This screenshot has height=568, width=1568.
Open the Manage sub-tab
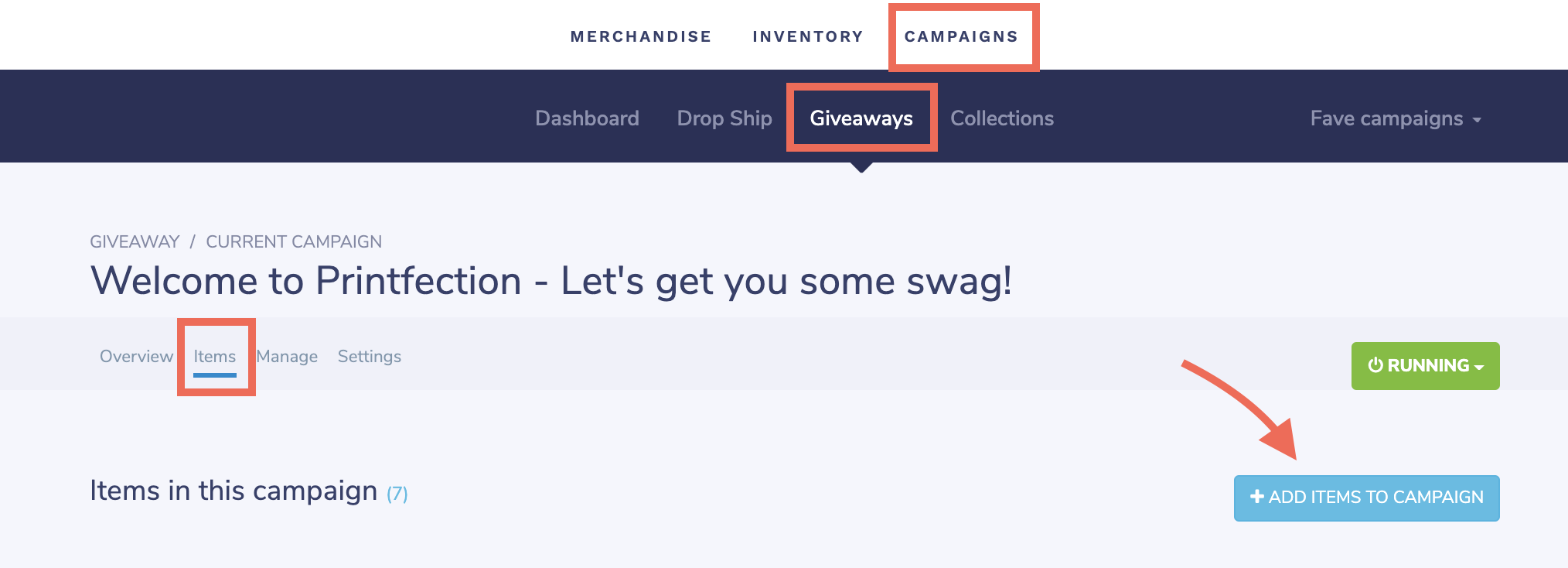287,356
